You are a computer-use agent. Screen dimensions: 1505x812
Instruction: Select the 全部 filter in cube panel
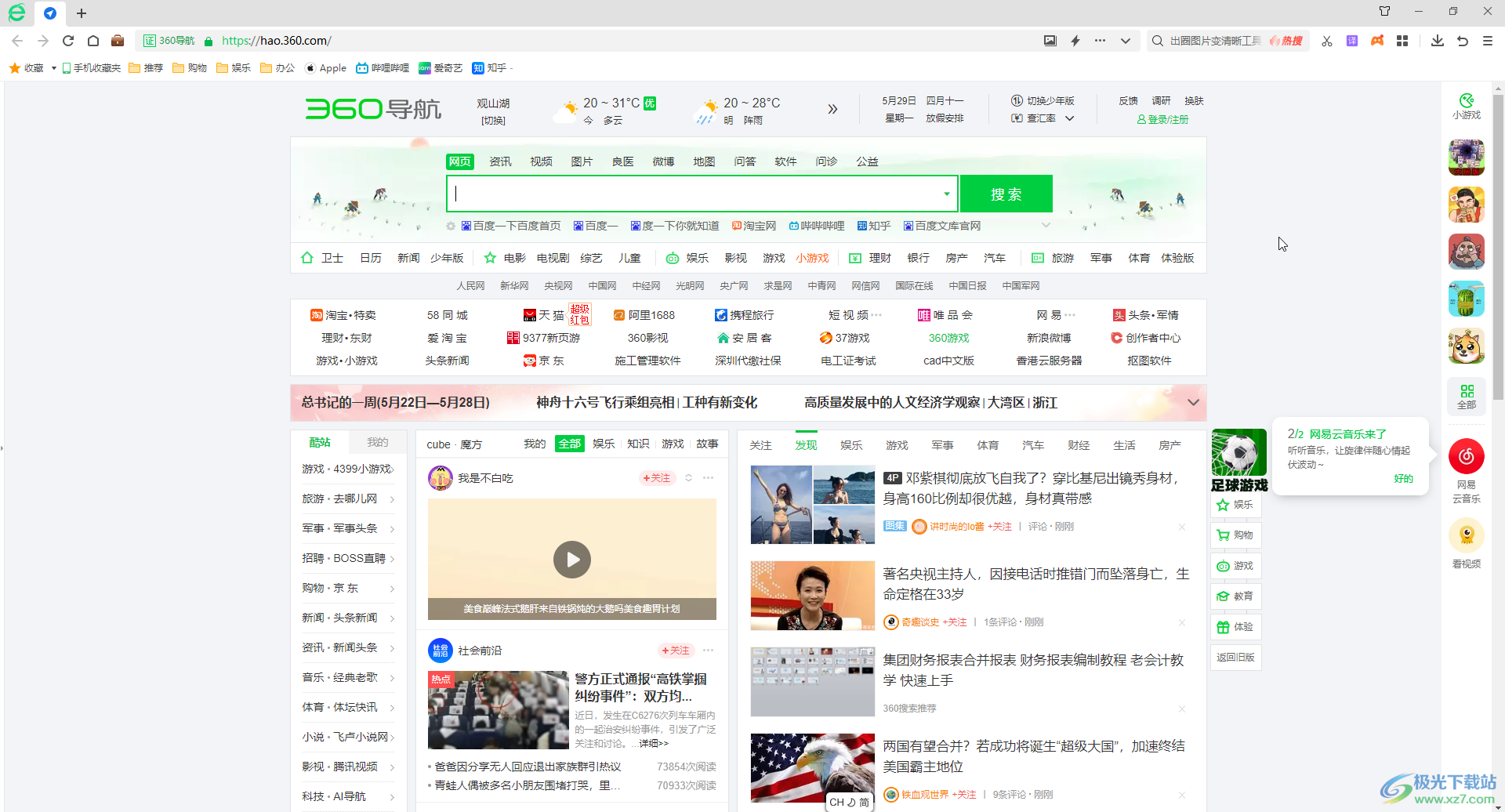(570, 444)
